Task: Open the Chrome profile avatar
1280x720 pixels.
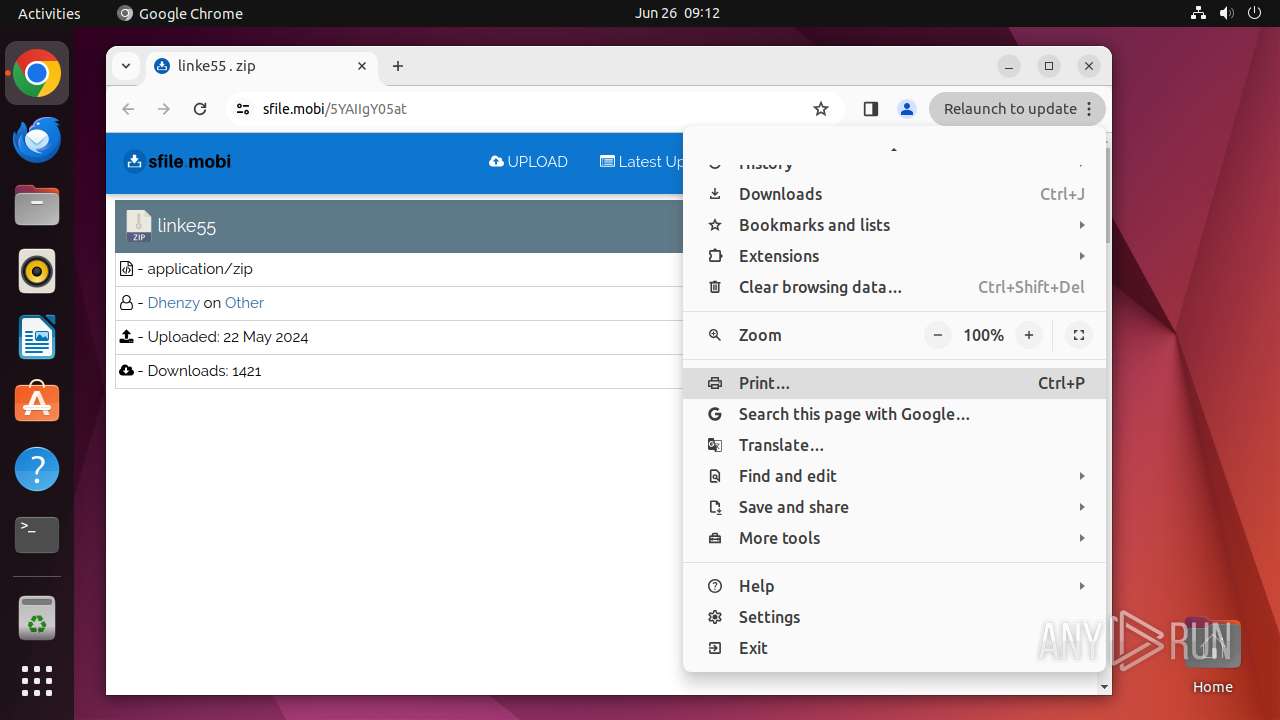Action: click(907, 109)
